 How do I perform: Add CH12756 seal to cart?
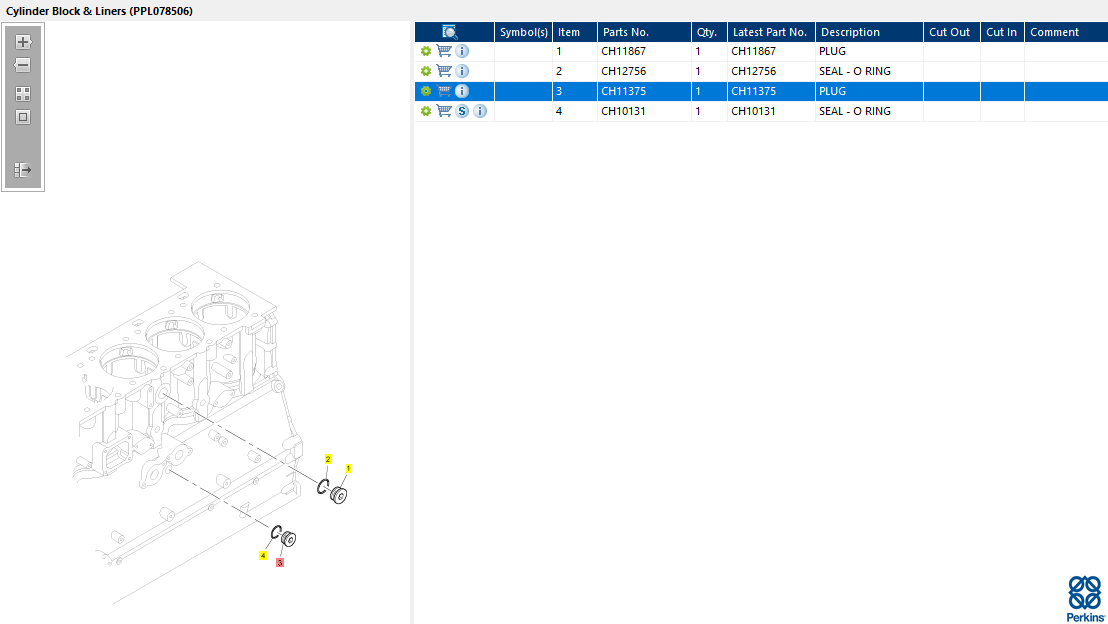pos(444,71)
